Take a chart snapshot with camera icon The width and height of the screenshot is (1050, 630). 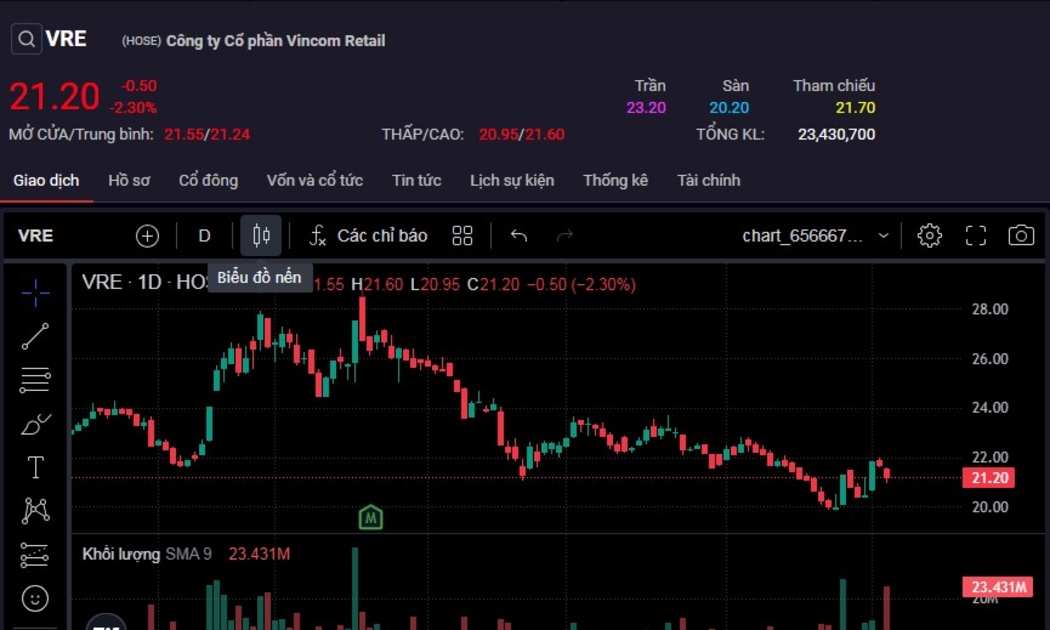pos(1020,236)
